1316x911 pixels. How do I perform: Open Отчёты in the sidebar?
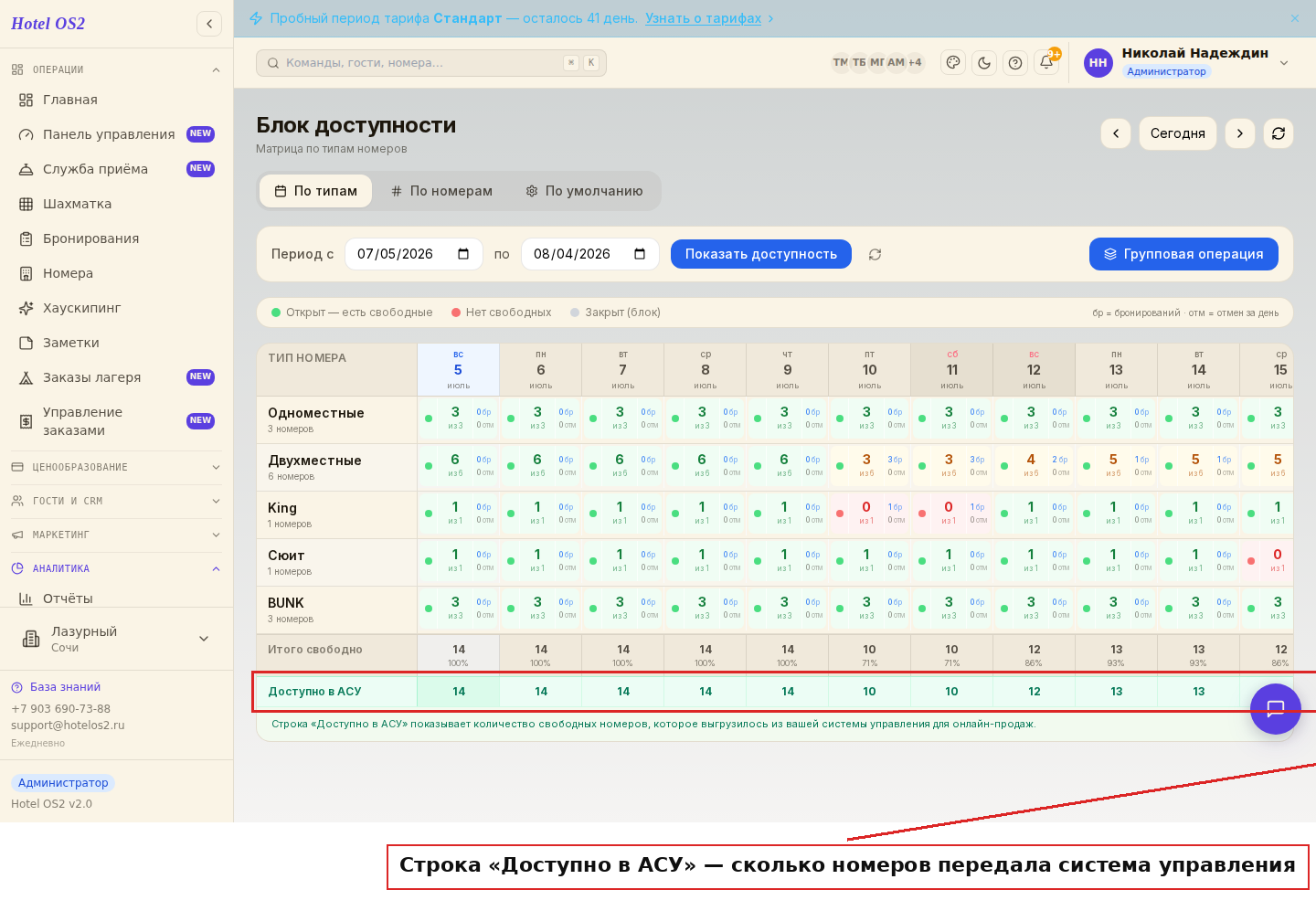117,599
